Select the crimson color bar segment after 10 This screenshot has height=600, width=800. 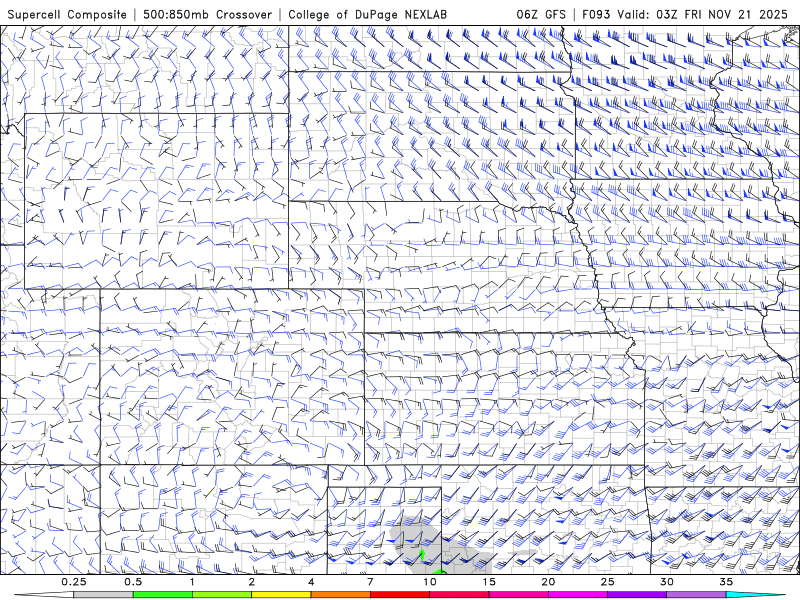coord(459,595)
